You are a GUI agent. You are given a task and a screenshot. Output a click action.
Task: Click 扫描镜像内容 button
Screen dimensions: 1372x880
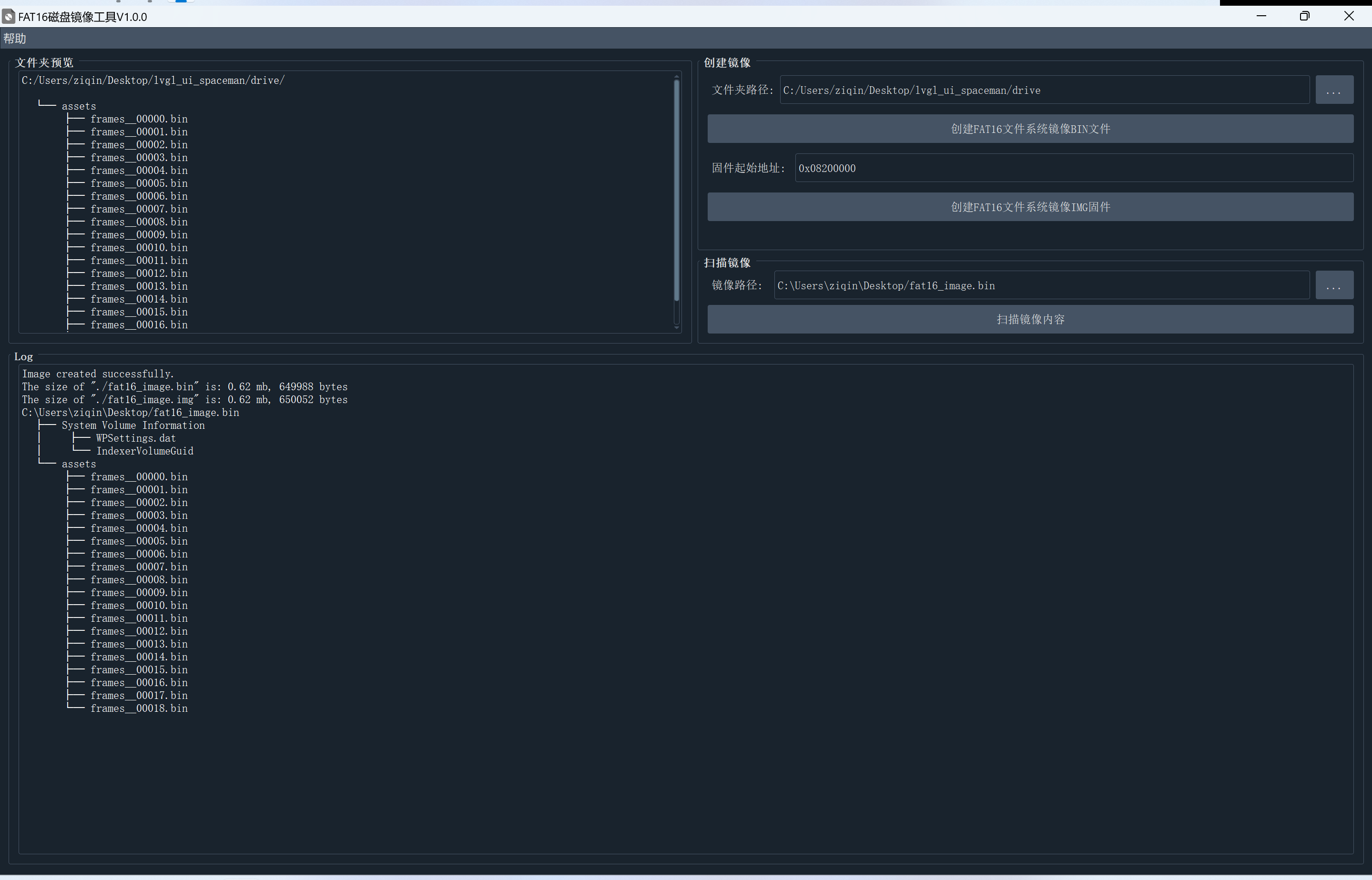[1030, 319]
